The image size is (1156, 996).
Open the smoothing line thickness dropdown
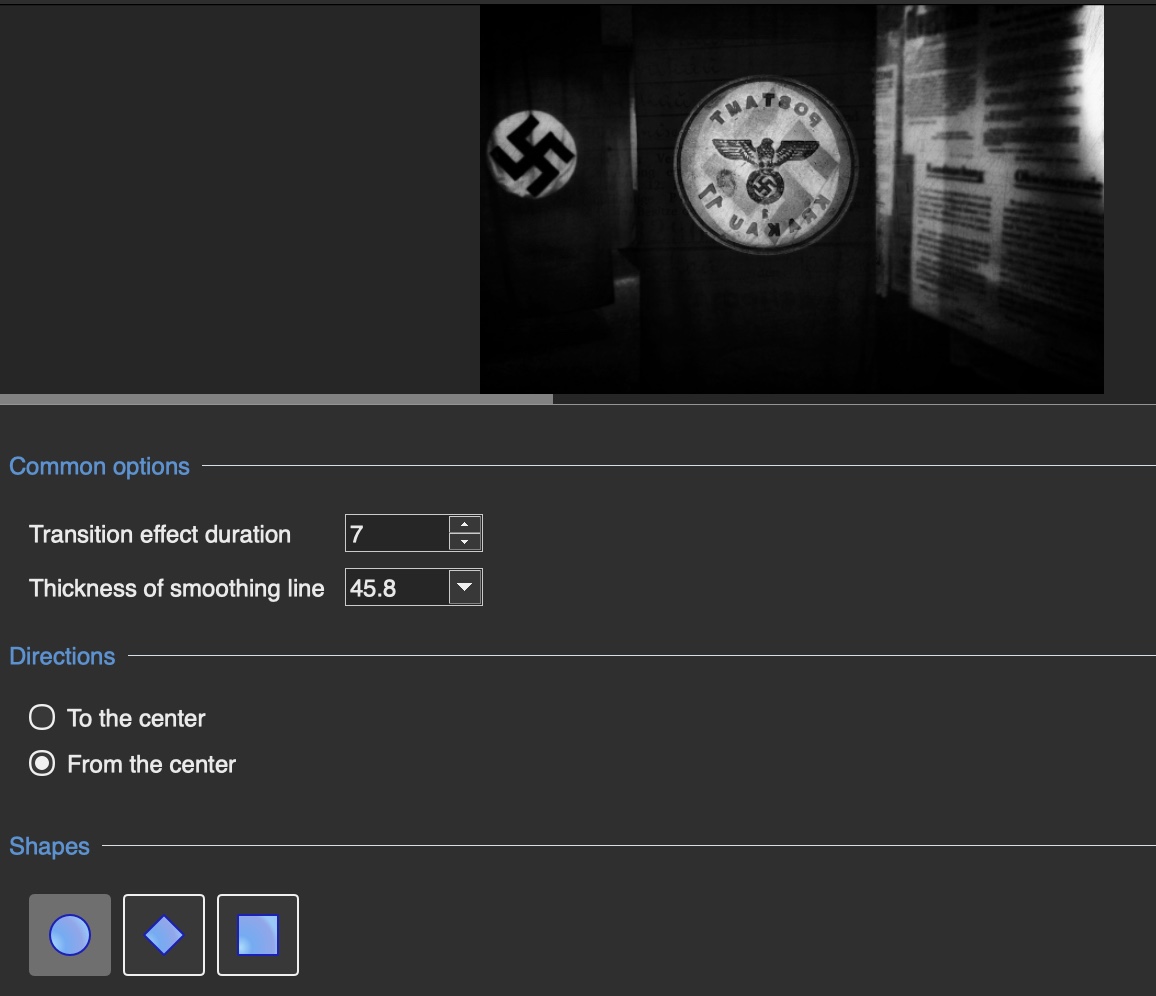pyautogui.click(x=464, y=588)
